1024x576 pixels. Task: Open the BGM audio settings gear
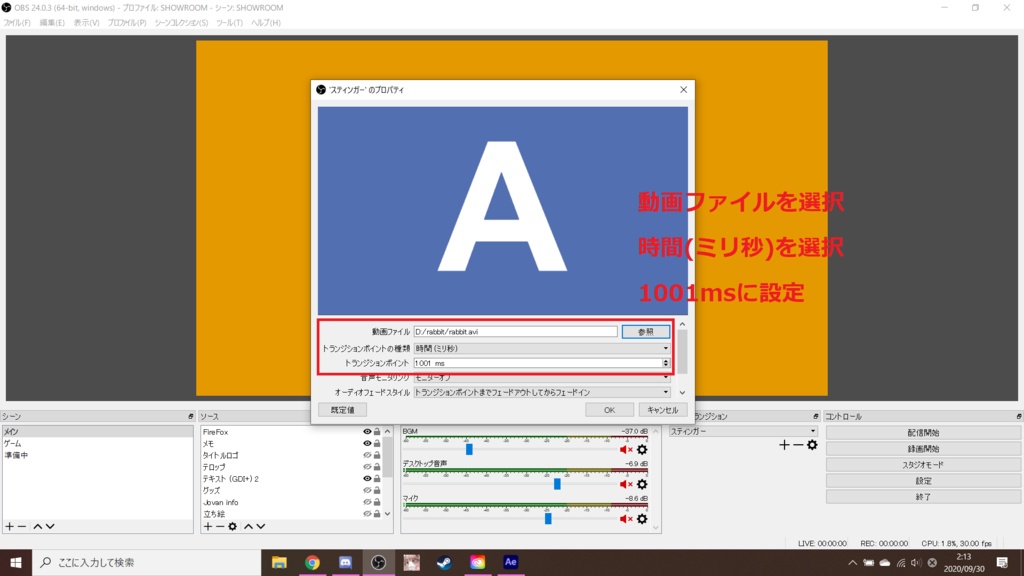(642, 450)
